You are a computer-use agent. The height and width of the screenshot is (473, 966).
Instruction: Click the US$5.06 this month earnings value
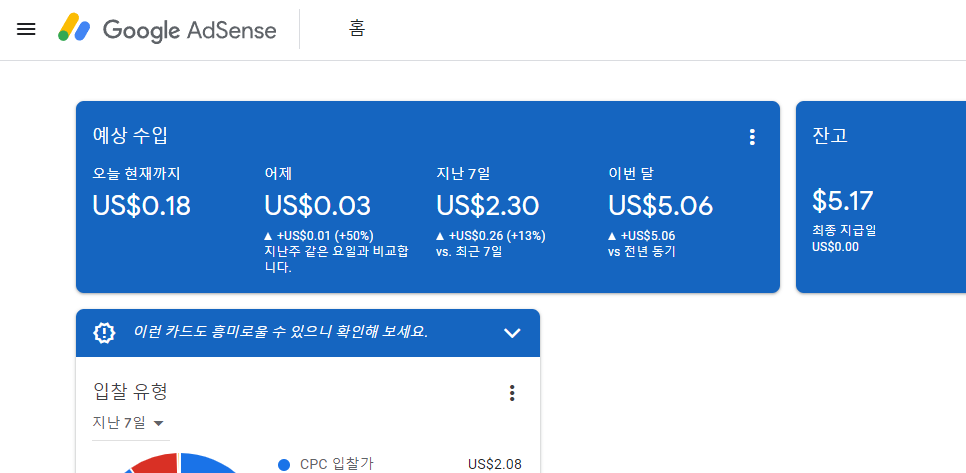(660, 206)
